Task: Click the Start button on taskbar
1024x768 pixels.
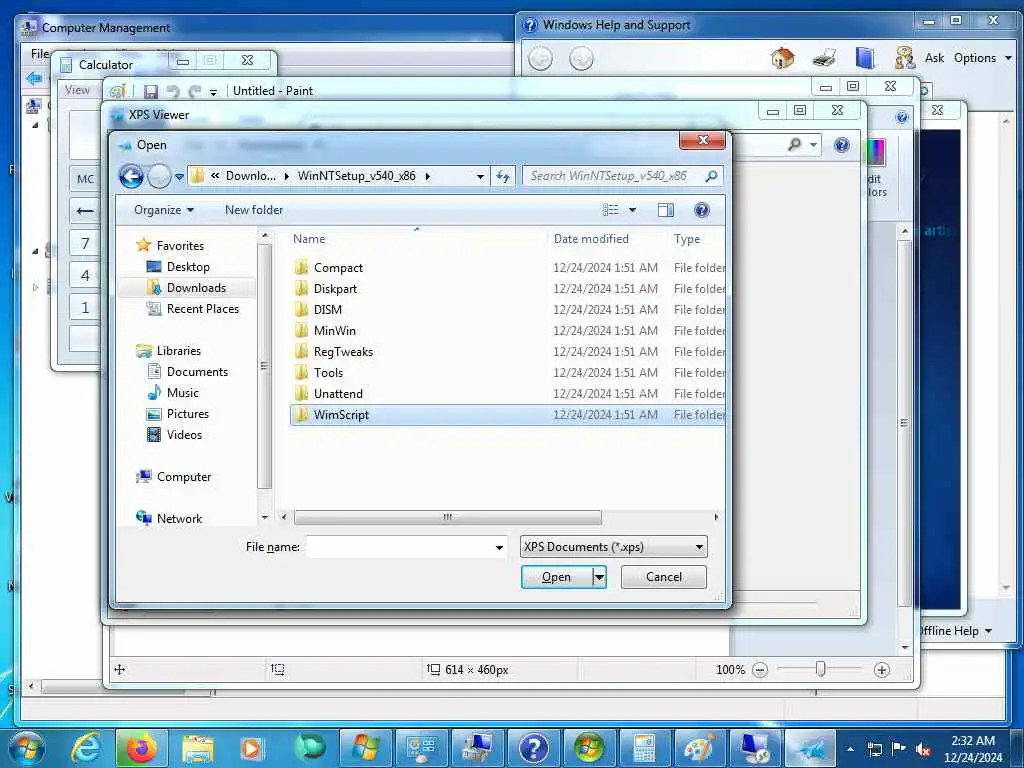Action: click(x=27, y=748)
